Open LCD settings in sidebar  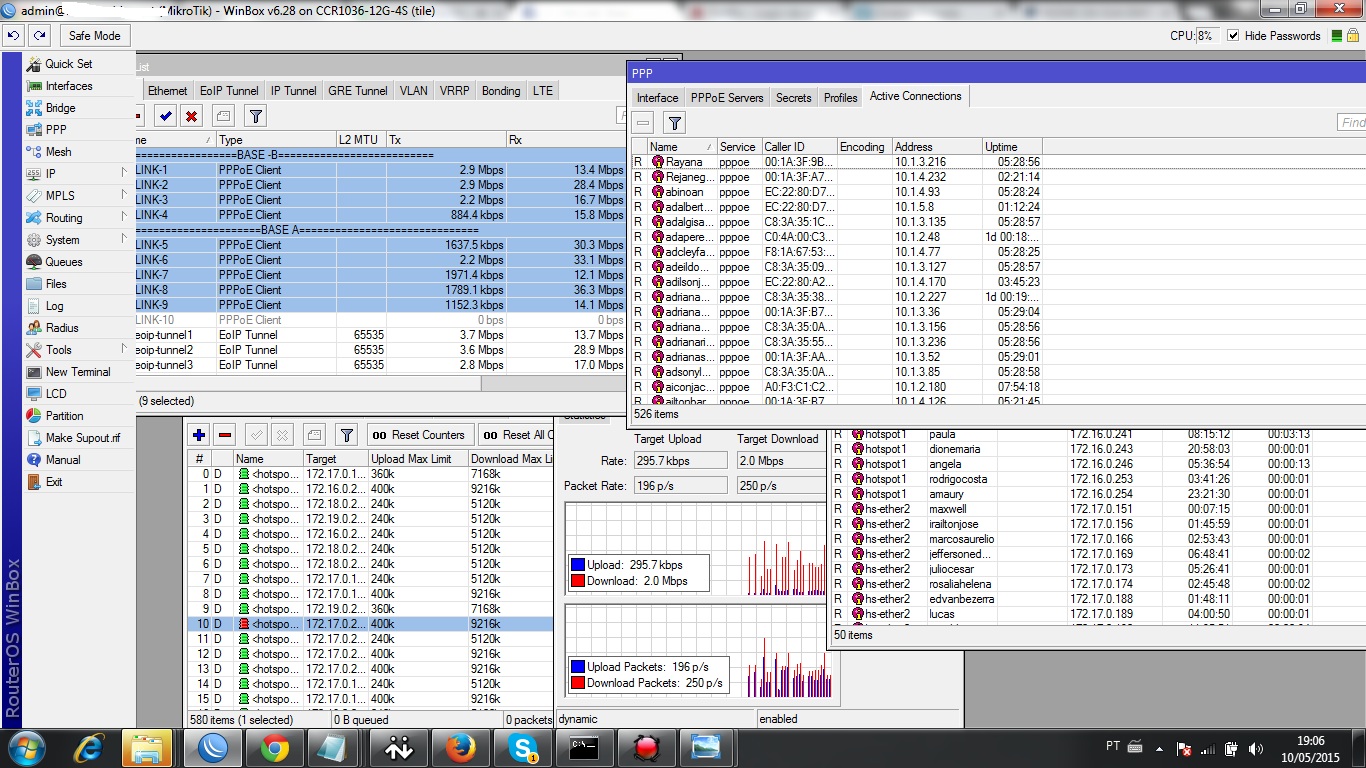pos(56,394)
